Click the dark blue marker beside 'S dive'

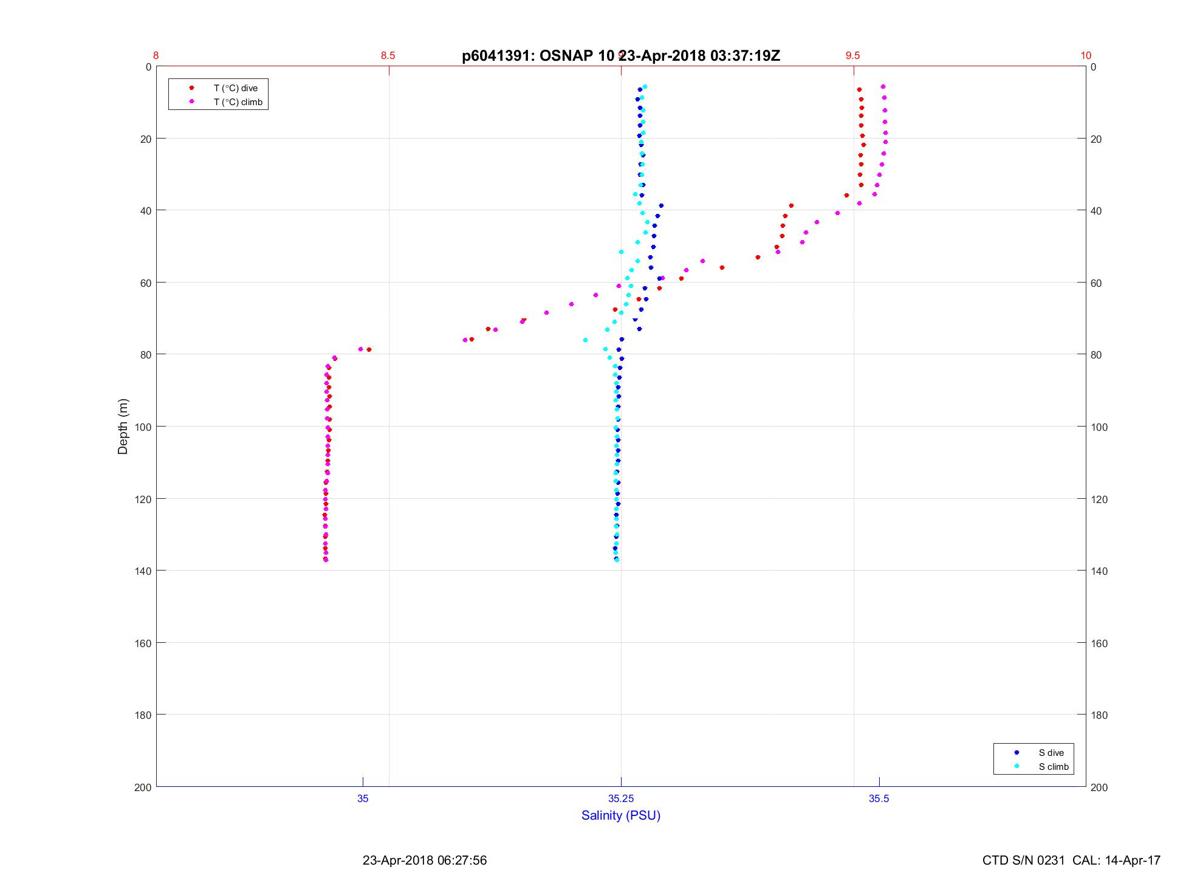(1017, 752)
